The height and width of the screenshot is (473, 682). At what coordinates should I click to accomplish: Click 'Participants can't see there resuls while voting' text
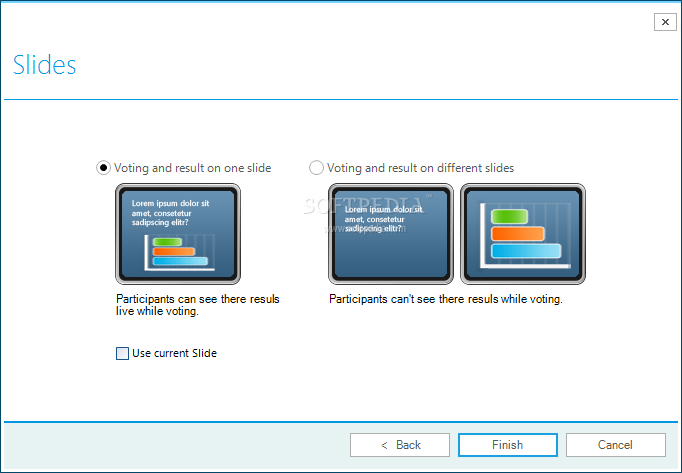click(x=446, y=299)
